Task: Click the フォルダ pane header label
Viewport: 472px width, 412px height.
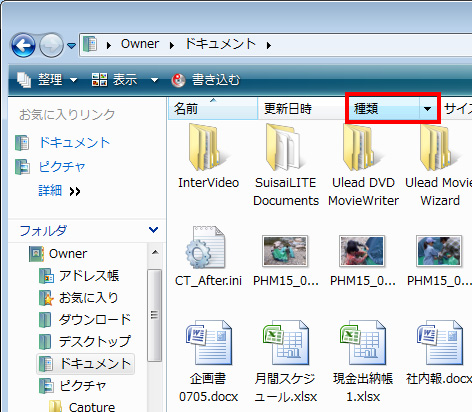Action: (x=43, y=230)
